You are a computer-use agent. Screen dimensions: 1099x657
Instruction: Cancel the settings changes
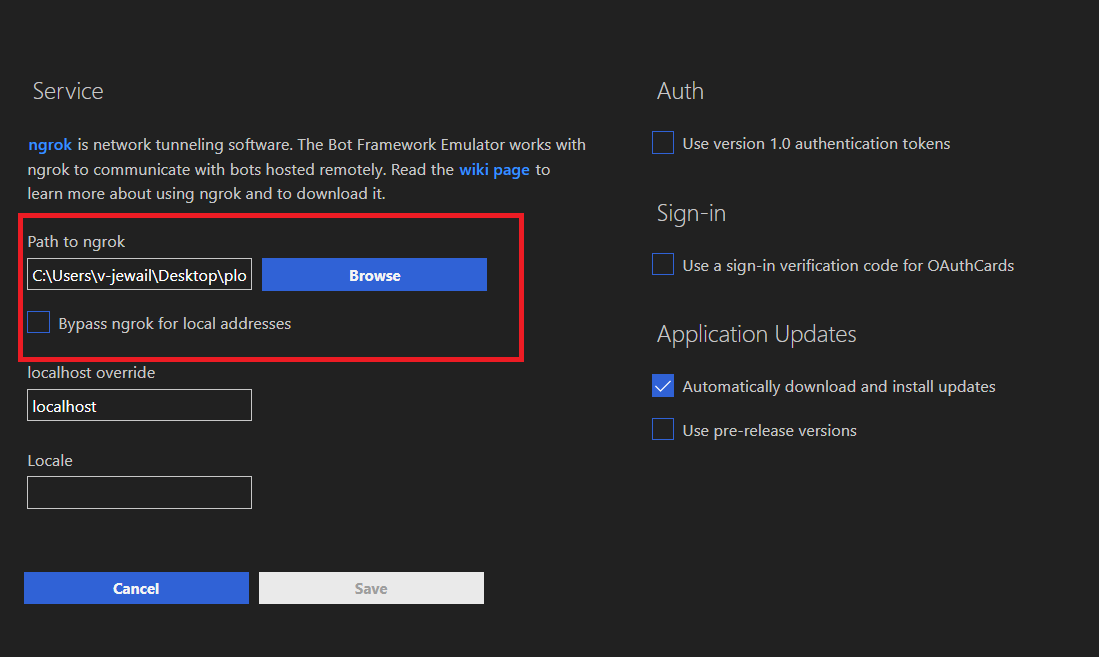[136, 588]
